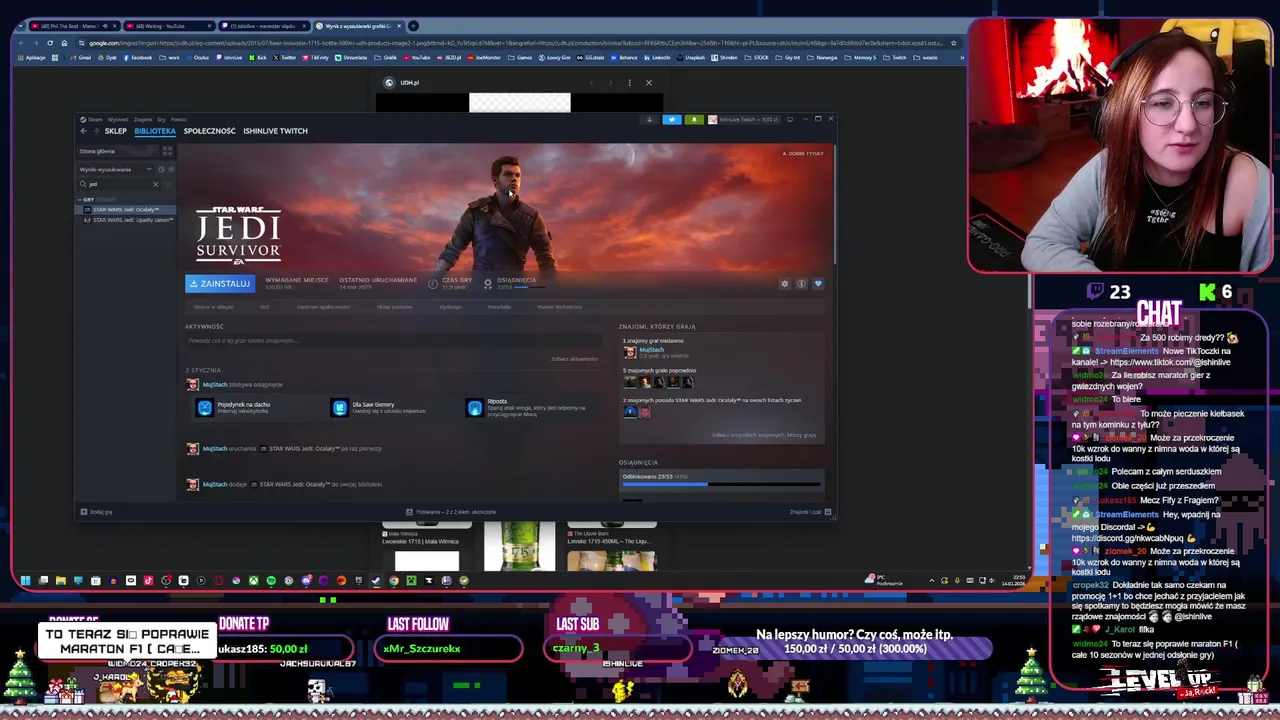The width and height of the screenshot is (1280, 720).
Task: Open Windows Start menu
Action: 25,581
